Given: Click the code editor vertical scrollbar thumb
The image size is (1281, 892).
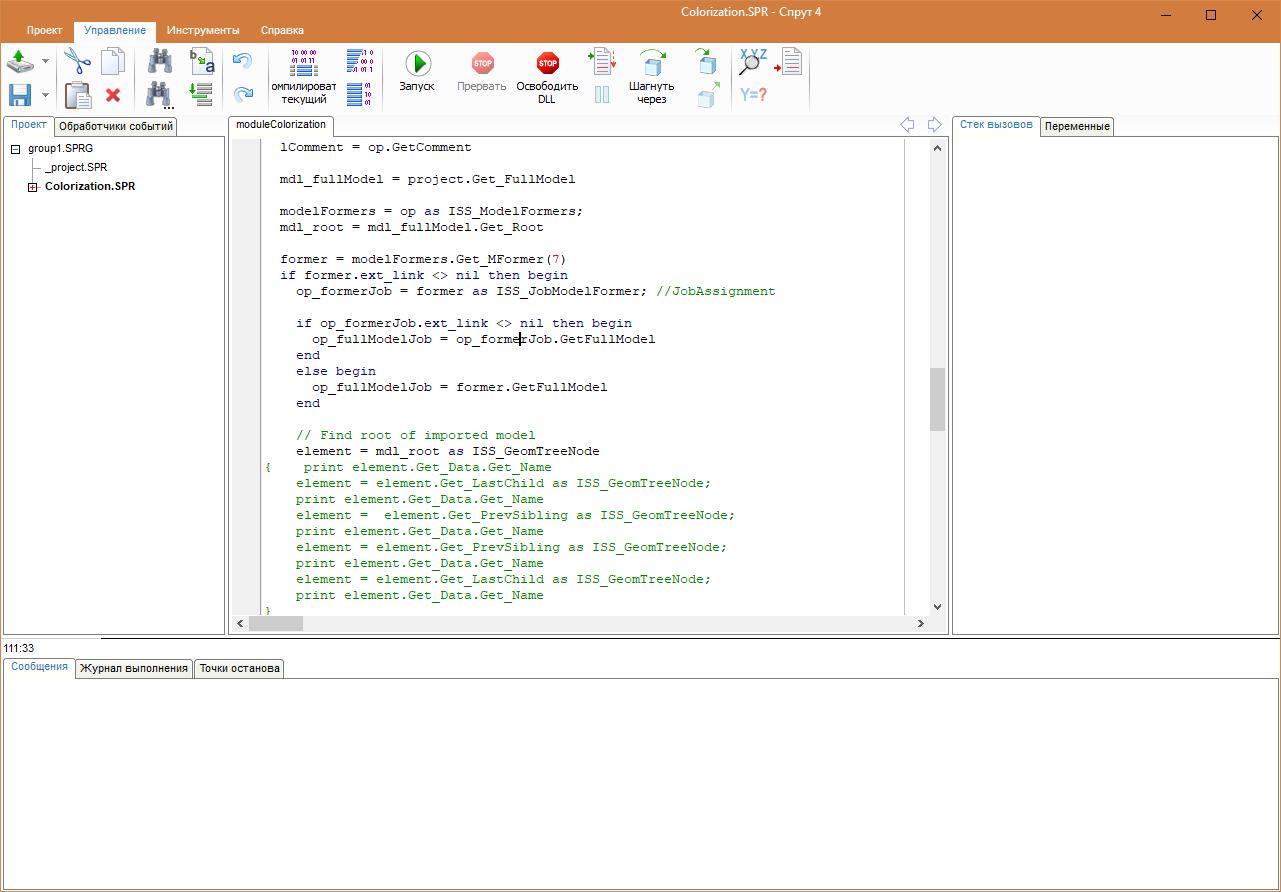Looking at the screenshot, I should click(x=937, y=399).
